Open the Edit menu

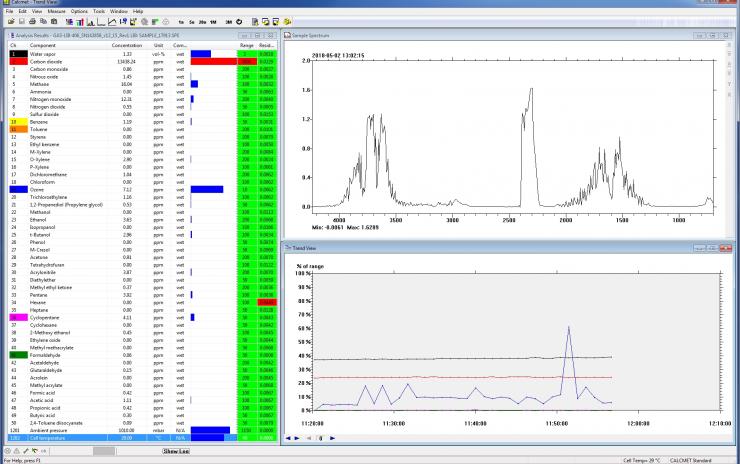point(23,11)
